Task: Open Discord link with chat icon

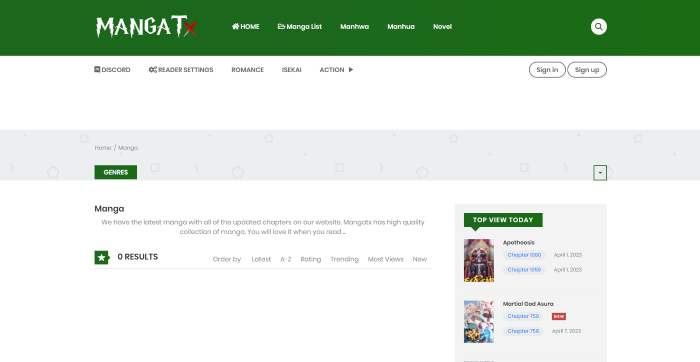Action: tap(112, 70)
